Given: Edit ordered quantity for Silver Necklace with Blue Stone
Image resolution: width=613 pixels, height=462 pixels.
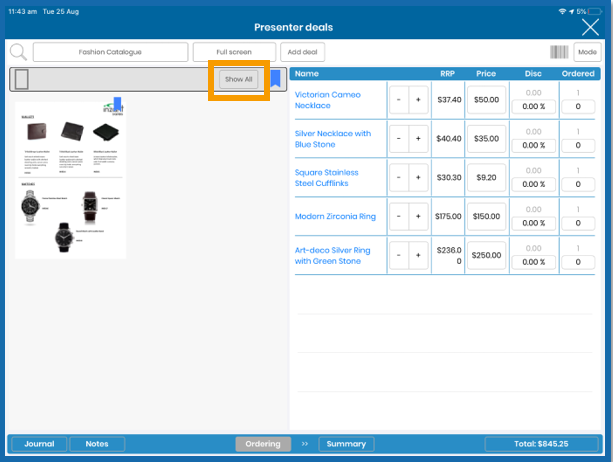Looking at the screenshot, I should tap(578, 145).
